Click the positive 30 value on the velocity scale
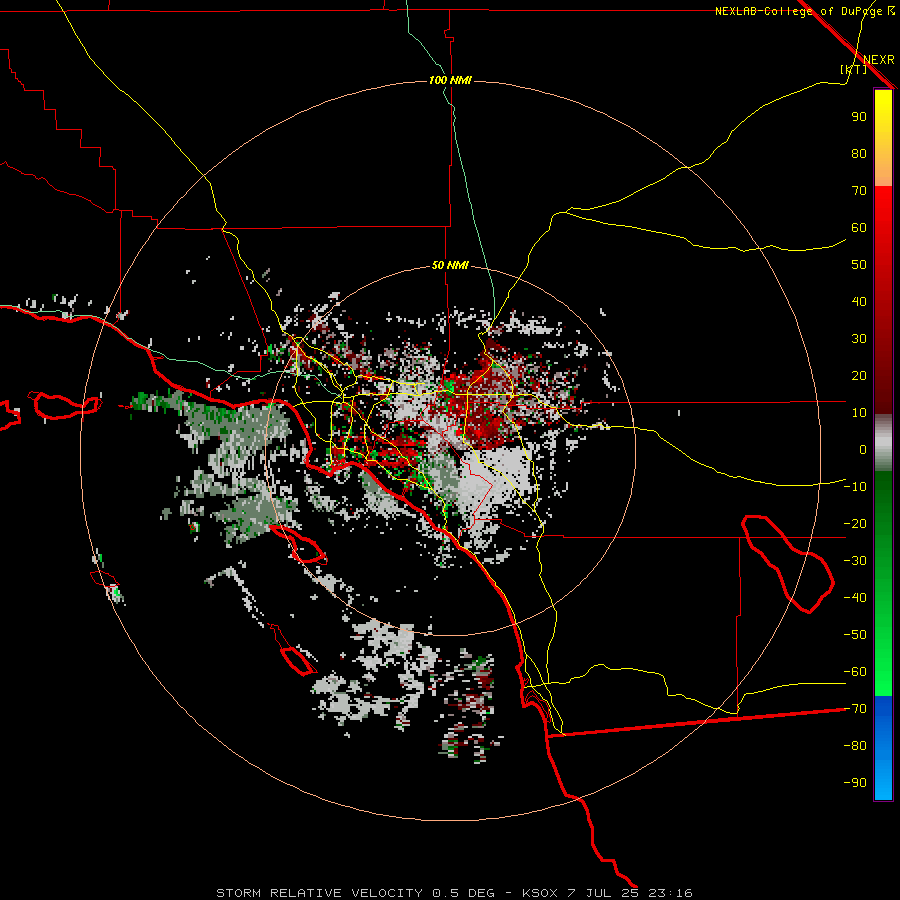Image resolution: width=900 pixels, height=900 pixels. coord(859,339)
